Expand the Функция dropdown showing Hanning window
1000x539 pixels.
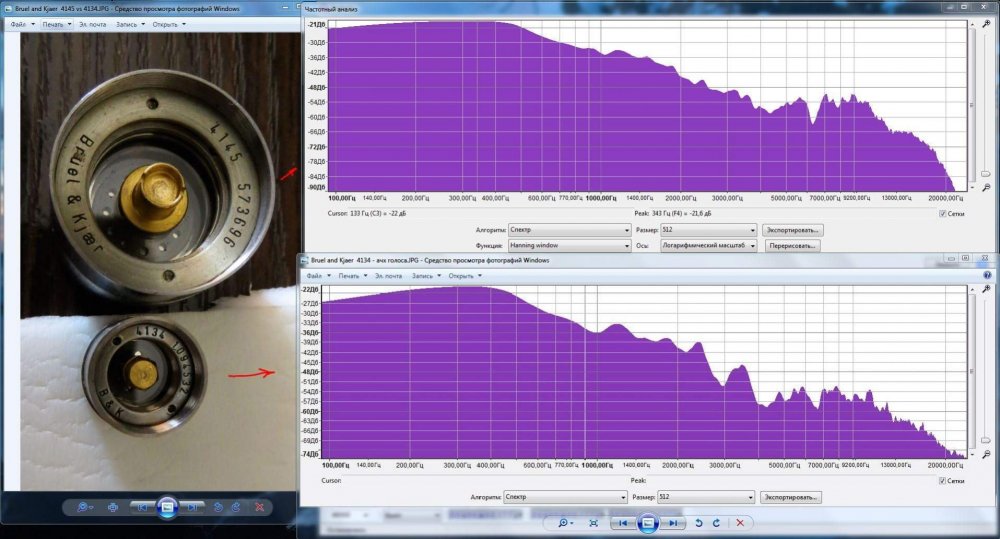tap(567, 245)
